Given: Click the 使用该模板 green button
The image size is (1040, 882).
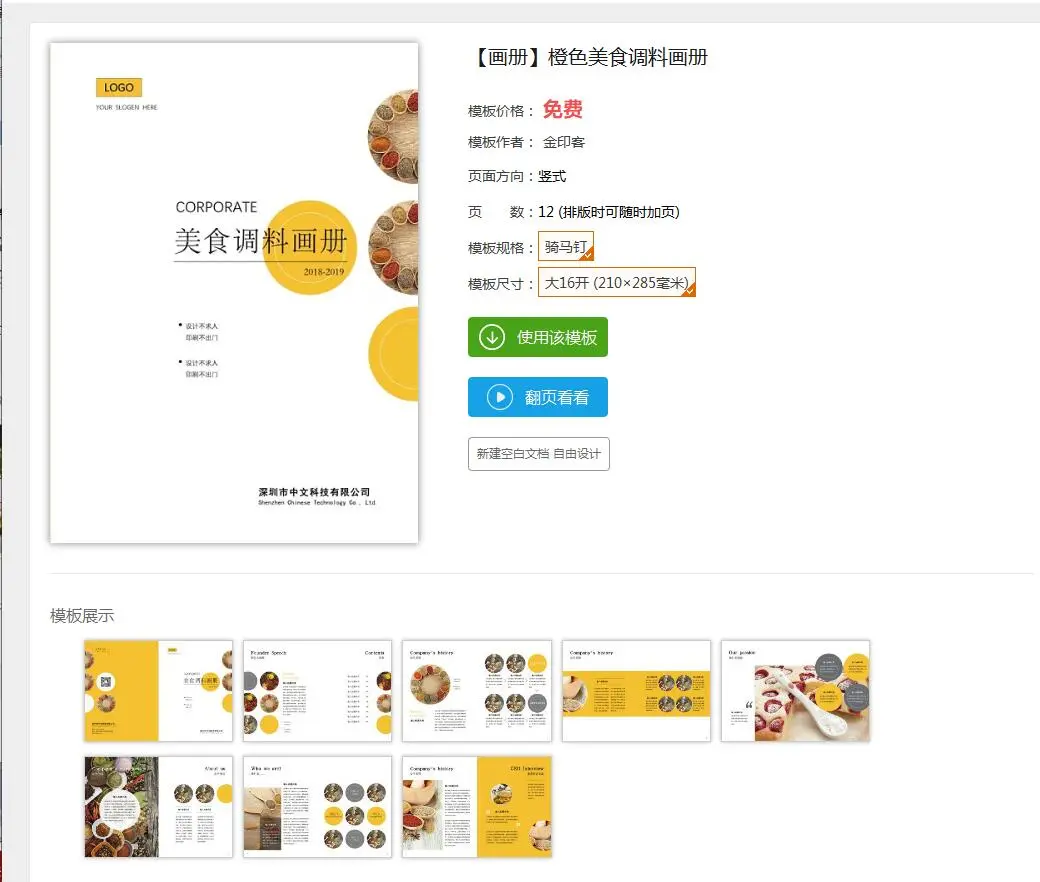Looking at the screenshot, I should (538, 337).
